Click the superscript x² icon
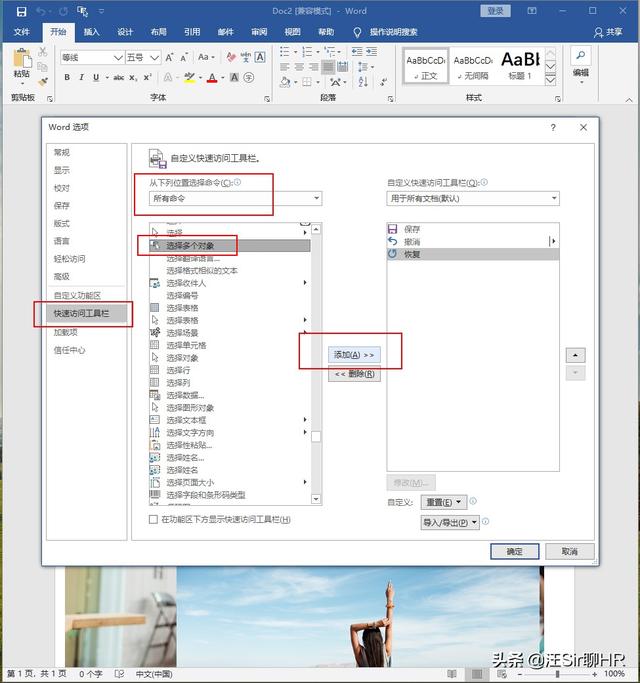Image resolution: width=640 pixels, height=683 pixels. 147,77
